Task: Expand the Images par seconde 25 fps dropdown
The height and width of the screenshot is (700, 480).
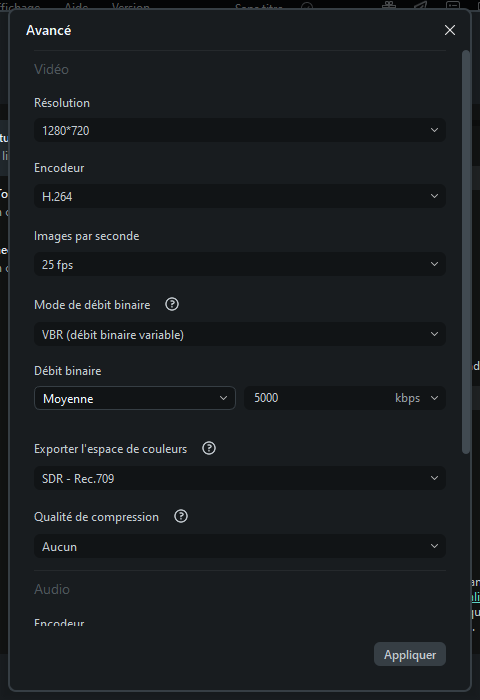Action: 240,264
